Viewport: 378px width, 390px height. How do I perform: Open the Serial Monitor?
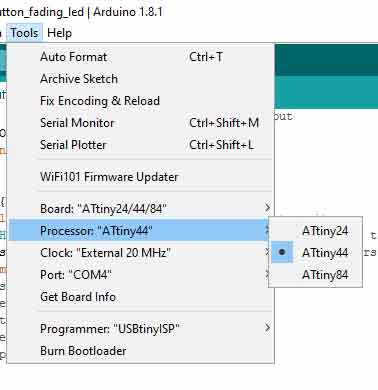coord(140,123)
